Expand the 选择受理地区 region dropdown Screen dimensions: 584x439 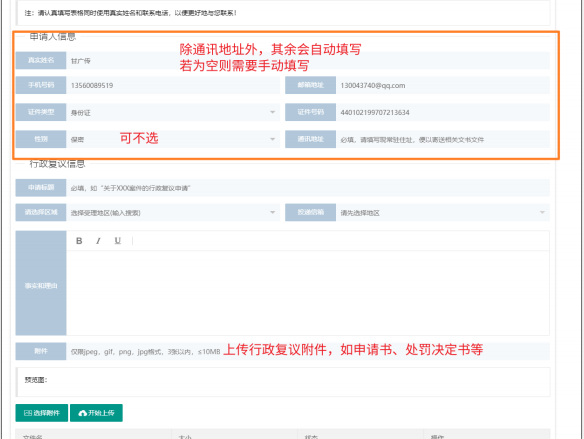tap(173, 213)
